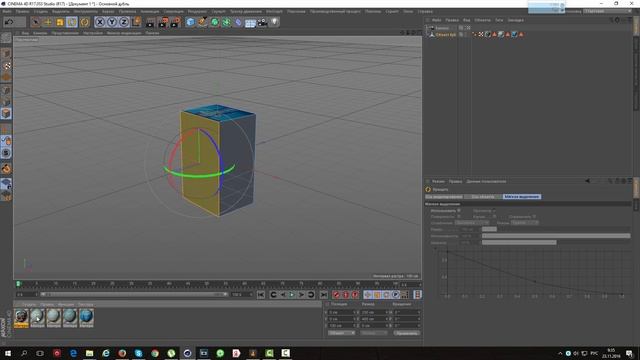Click the Make Editable icon in left palette

pos(6,38)
